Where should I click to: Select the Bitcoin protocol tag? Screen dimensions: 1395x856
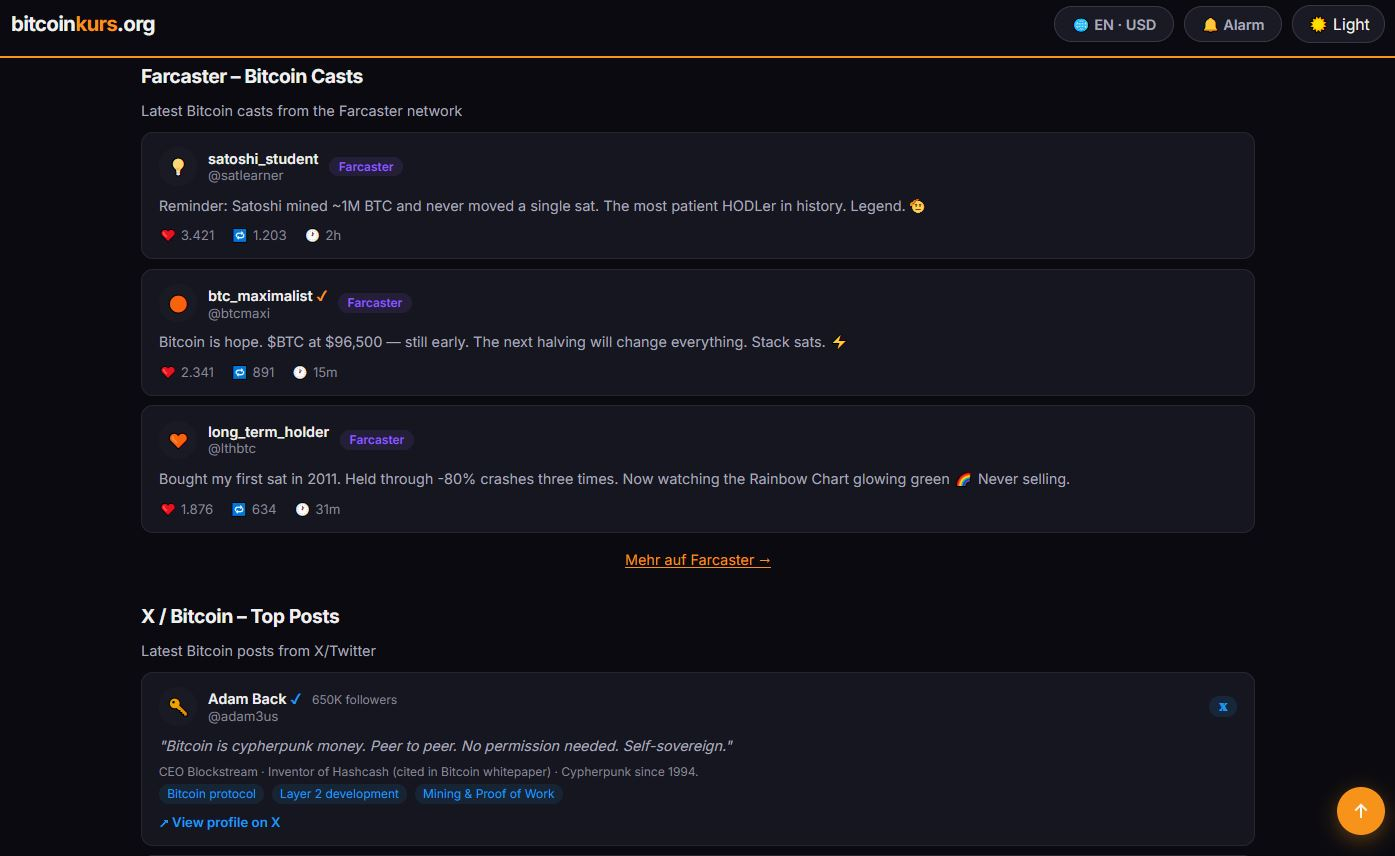pyautogui.click(x=211, y=794)
